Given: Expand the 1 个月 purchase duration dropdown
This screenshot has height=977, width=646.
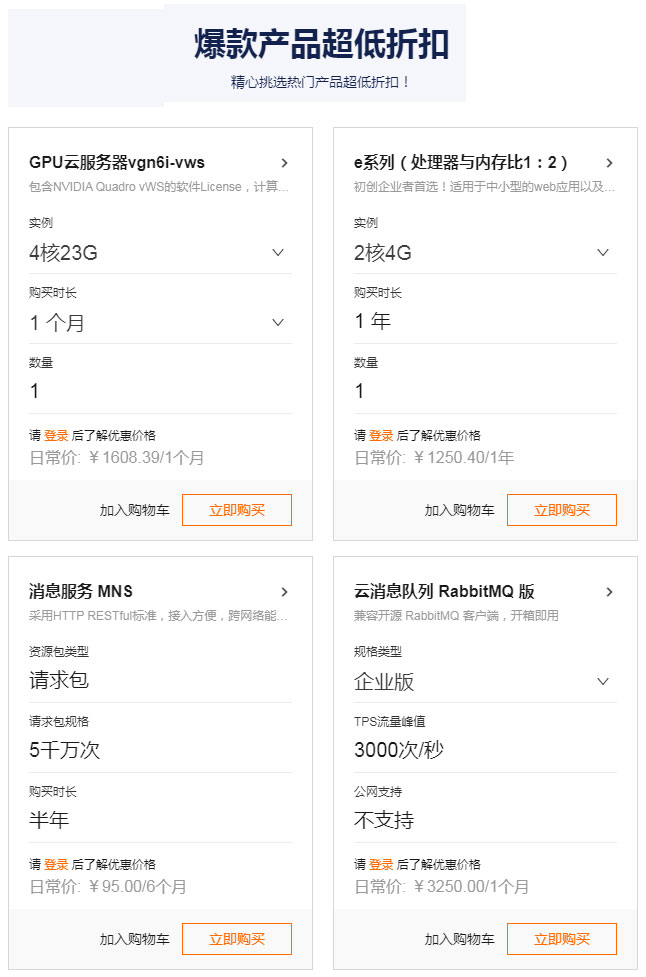Looking at the screenshot, I should click(x=160, y=323).
